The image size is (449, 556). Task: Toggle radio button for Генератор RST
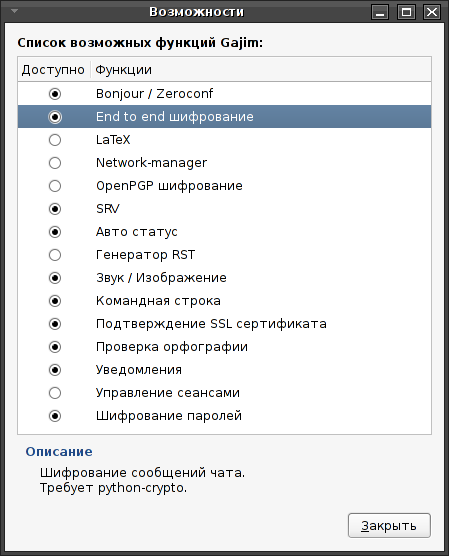(55, 255)
